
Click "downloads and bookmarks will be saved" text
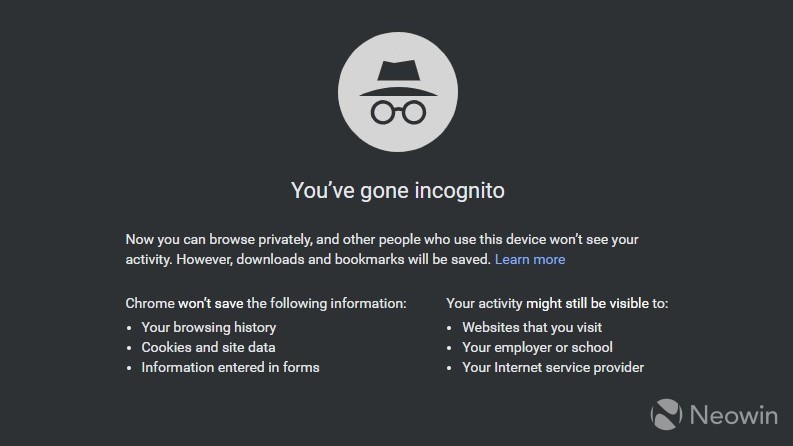[364, 259]
